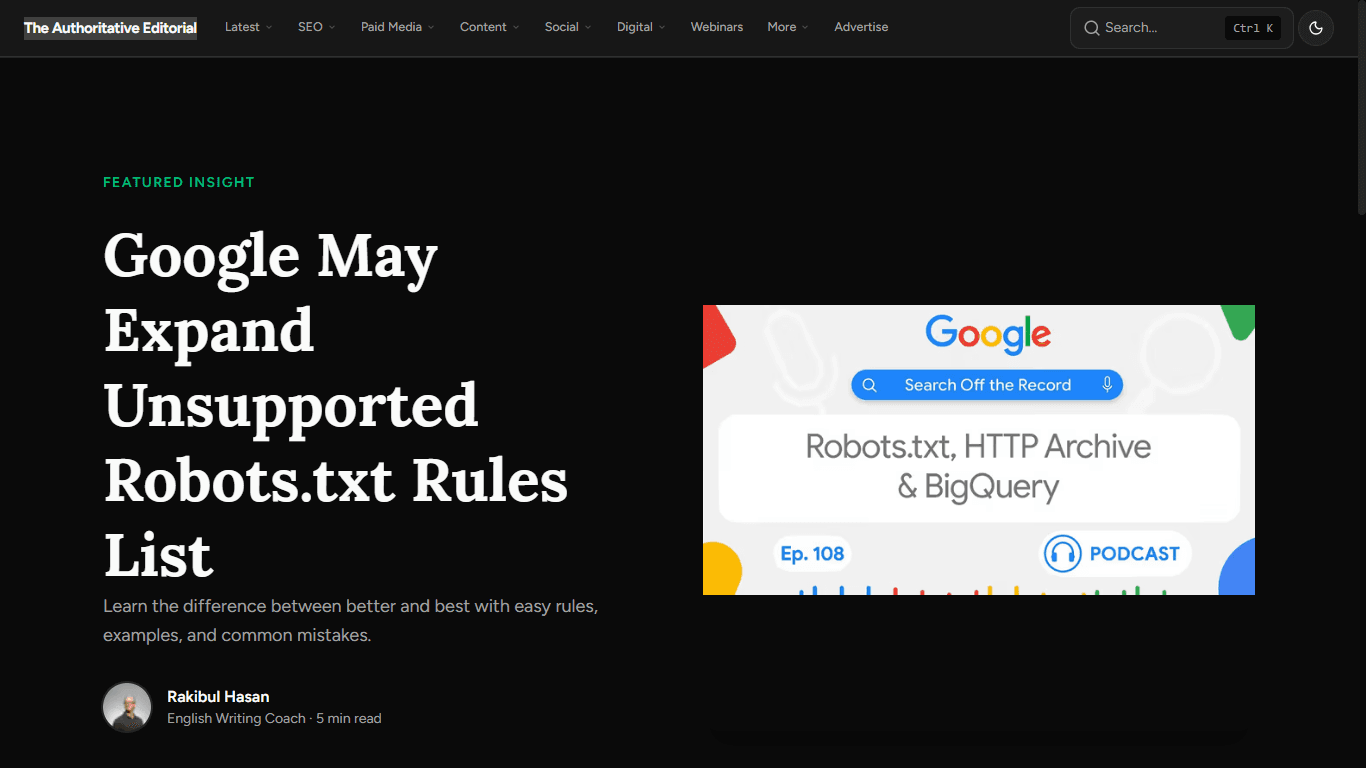Click the article summary text about easy rules

click(351, 621)
